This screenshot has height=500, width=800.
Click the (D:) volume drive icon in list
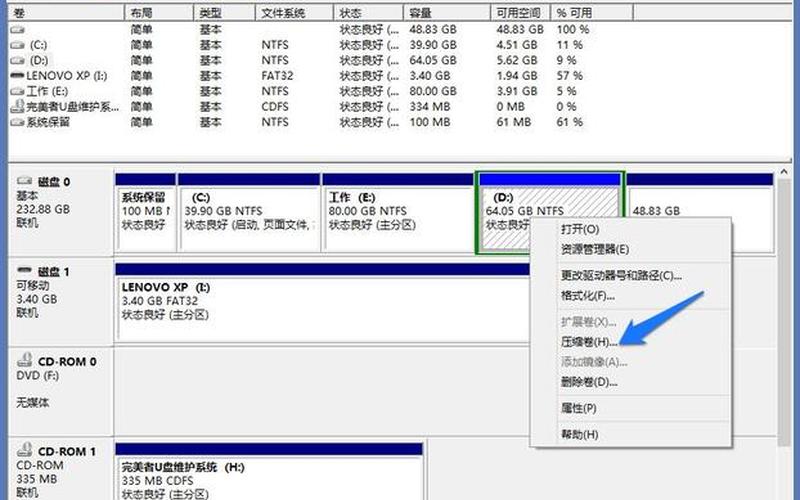coord(17,61)
